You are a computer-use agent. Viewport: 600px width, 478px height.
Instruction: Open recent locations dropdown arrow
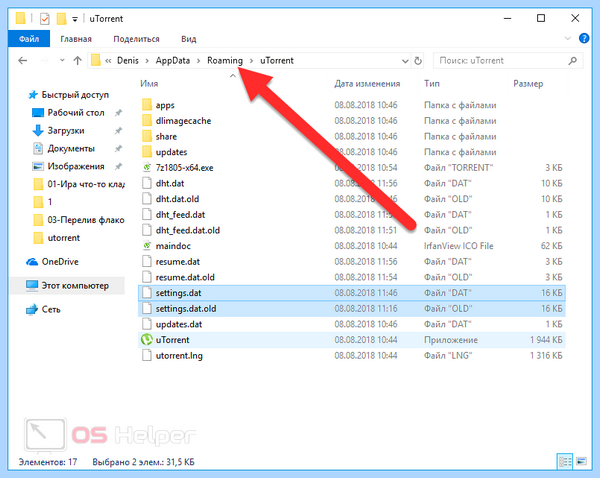click(62, 60)
